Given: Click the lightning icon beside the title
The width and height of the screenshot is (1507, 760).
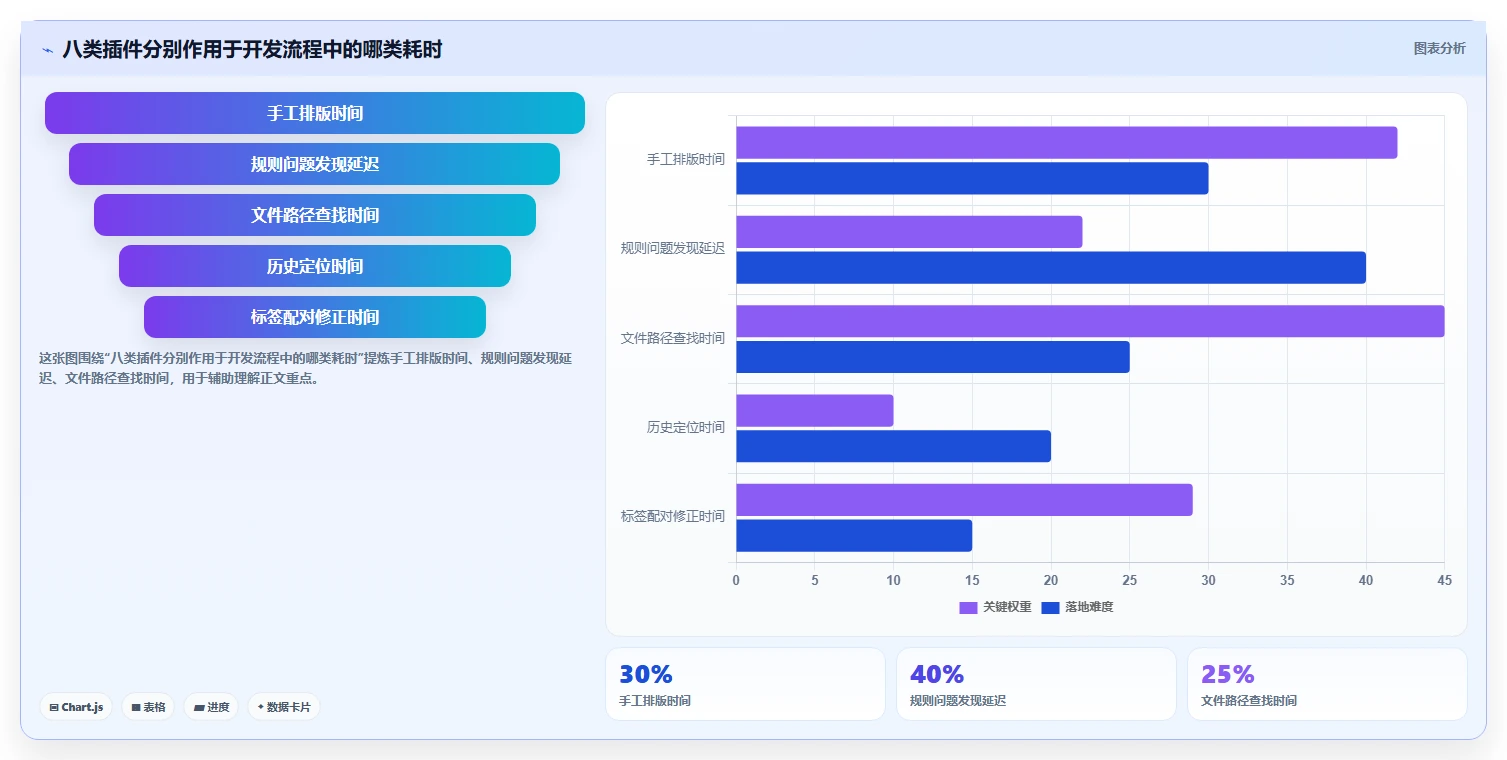Looking at the screenshot, I should (x=47, y=50).
